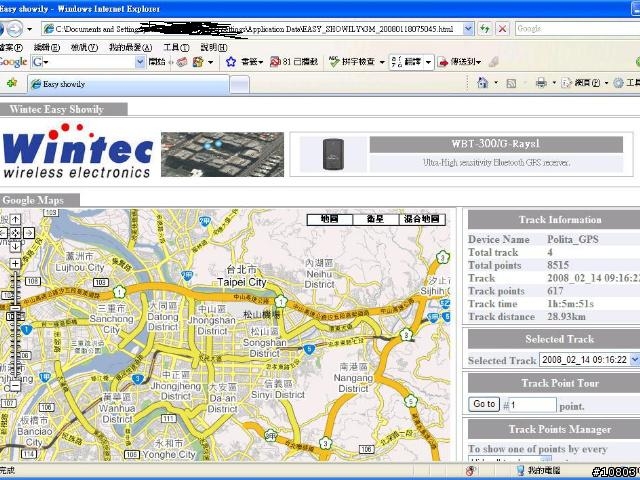Click the map zoom out minus button
The height and width of the screenshot is (480, 640).
(x=15, y=385)
